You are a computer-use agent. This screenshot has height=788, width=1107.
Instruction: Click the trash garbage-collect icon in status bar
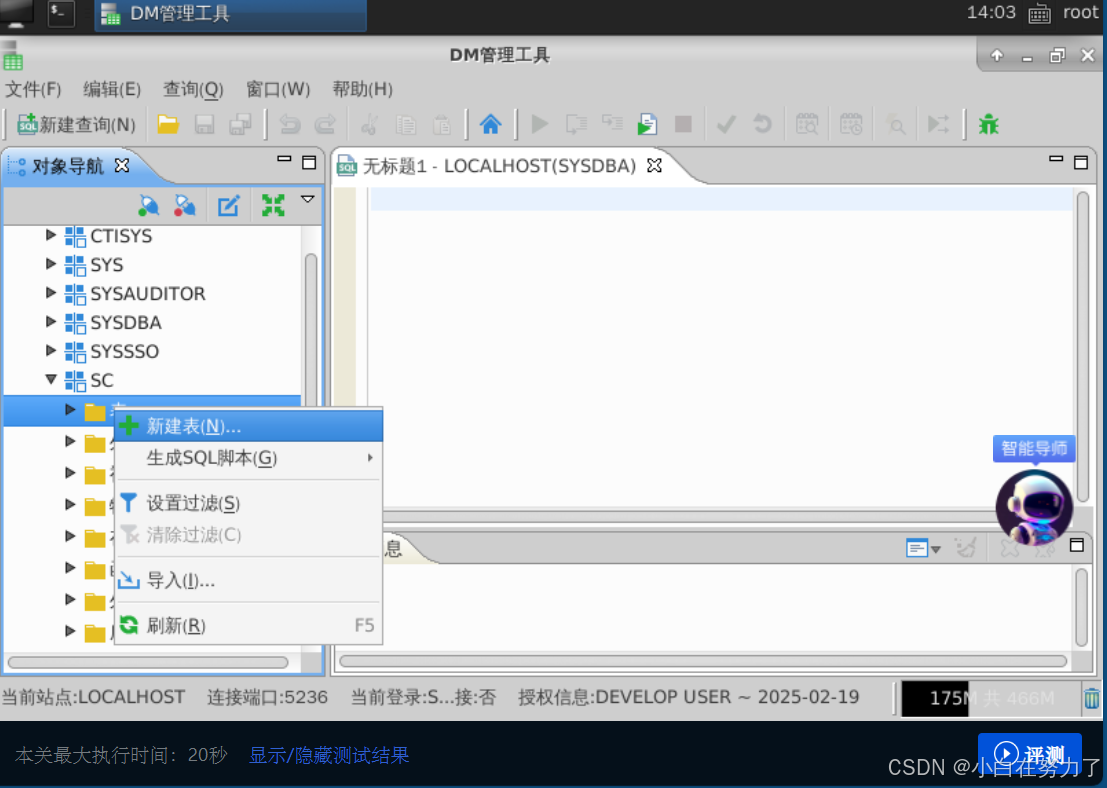(1091, 698)
